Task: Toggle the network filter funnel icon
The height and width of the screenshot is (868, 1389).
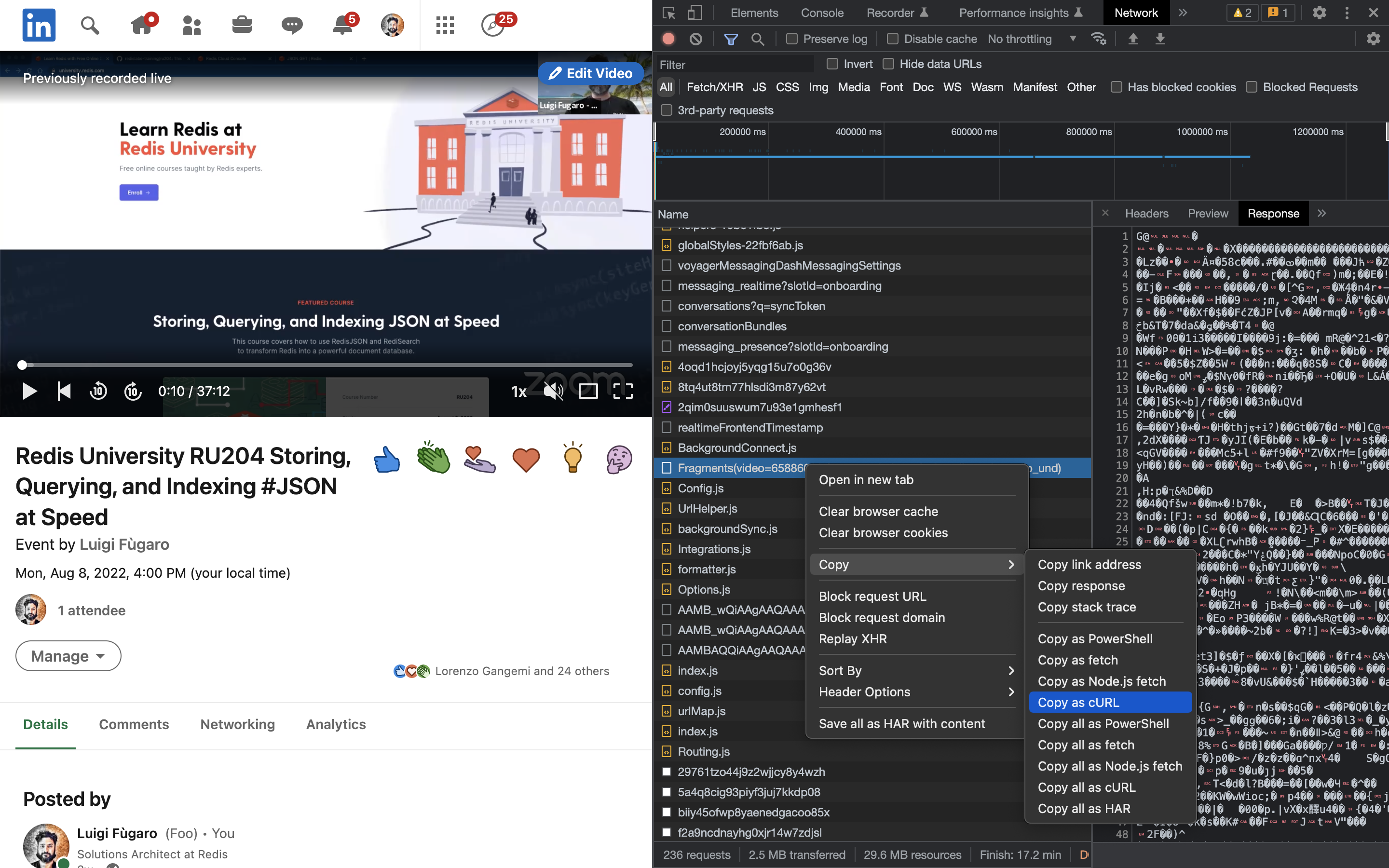Action: (x=731, y=39)
